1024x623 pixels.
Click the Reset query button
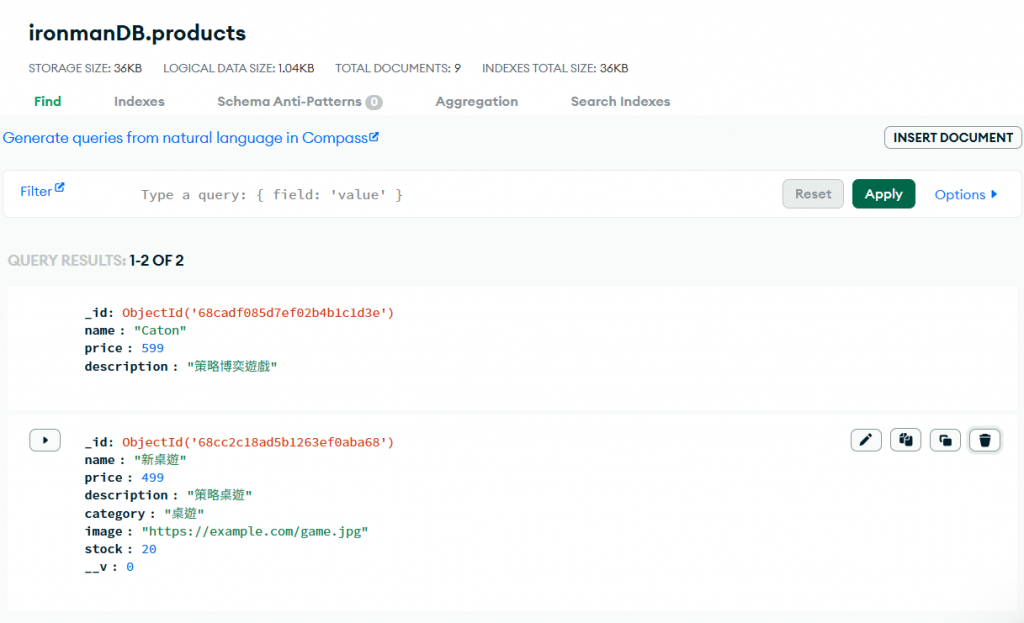(813, 194)
